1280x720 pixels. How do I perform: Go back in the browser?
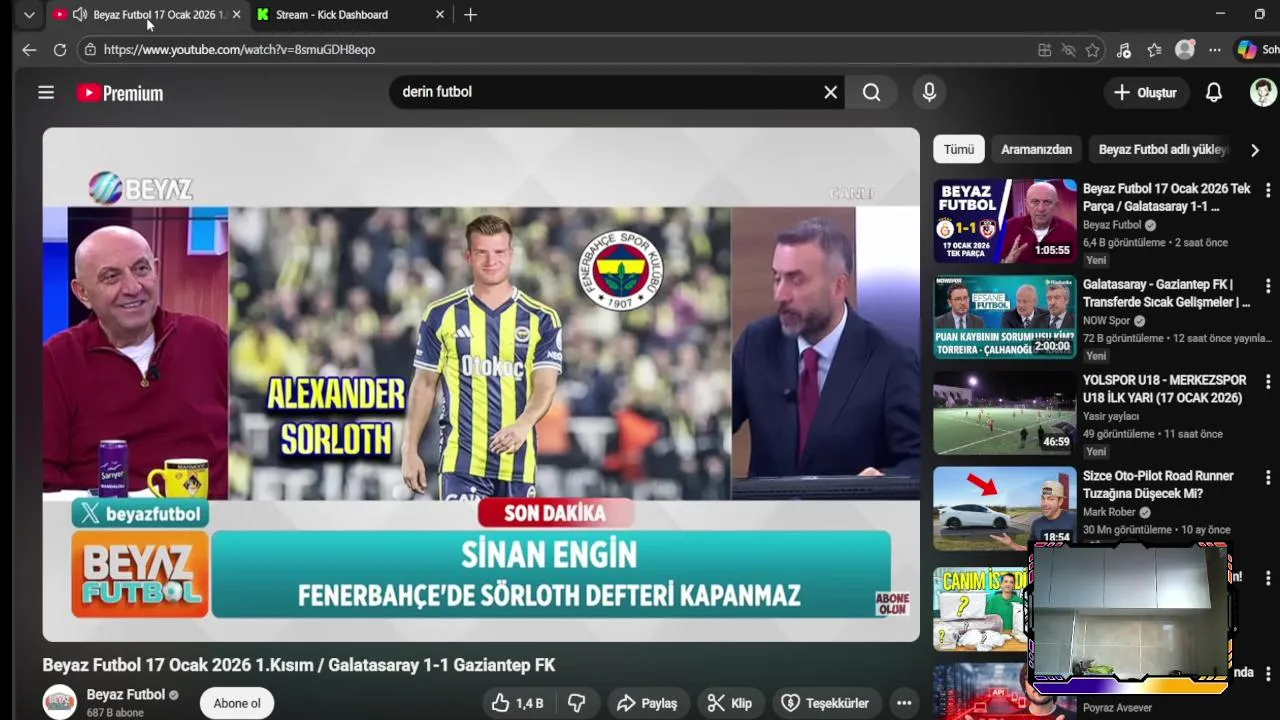tap(29, 50)
